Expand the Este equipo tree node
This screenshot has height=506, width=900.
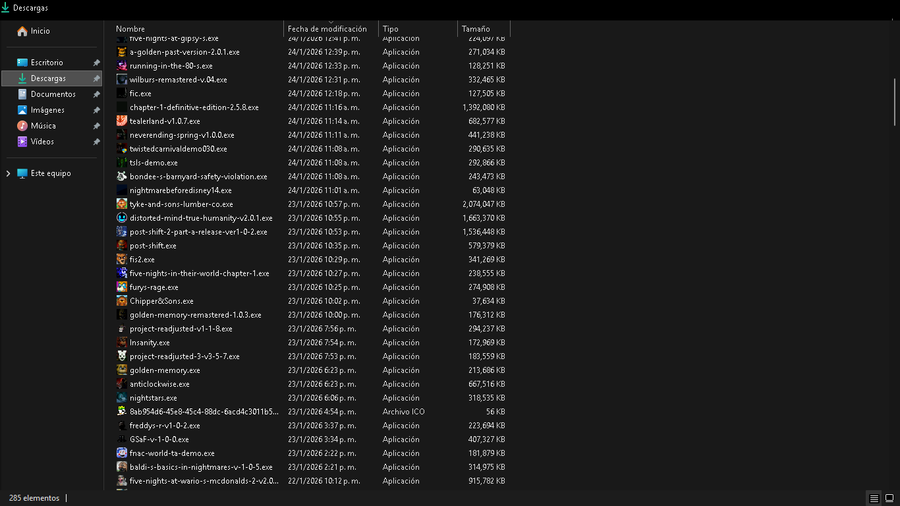coord(8,173)
